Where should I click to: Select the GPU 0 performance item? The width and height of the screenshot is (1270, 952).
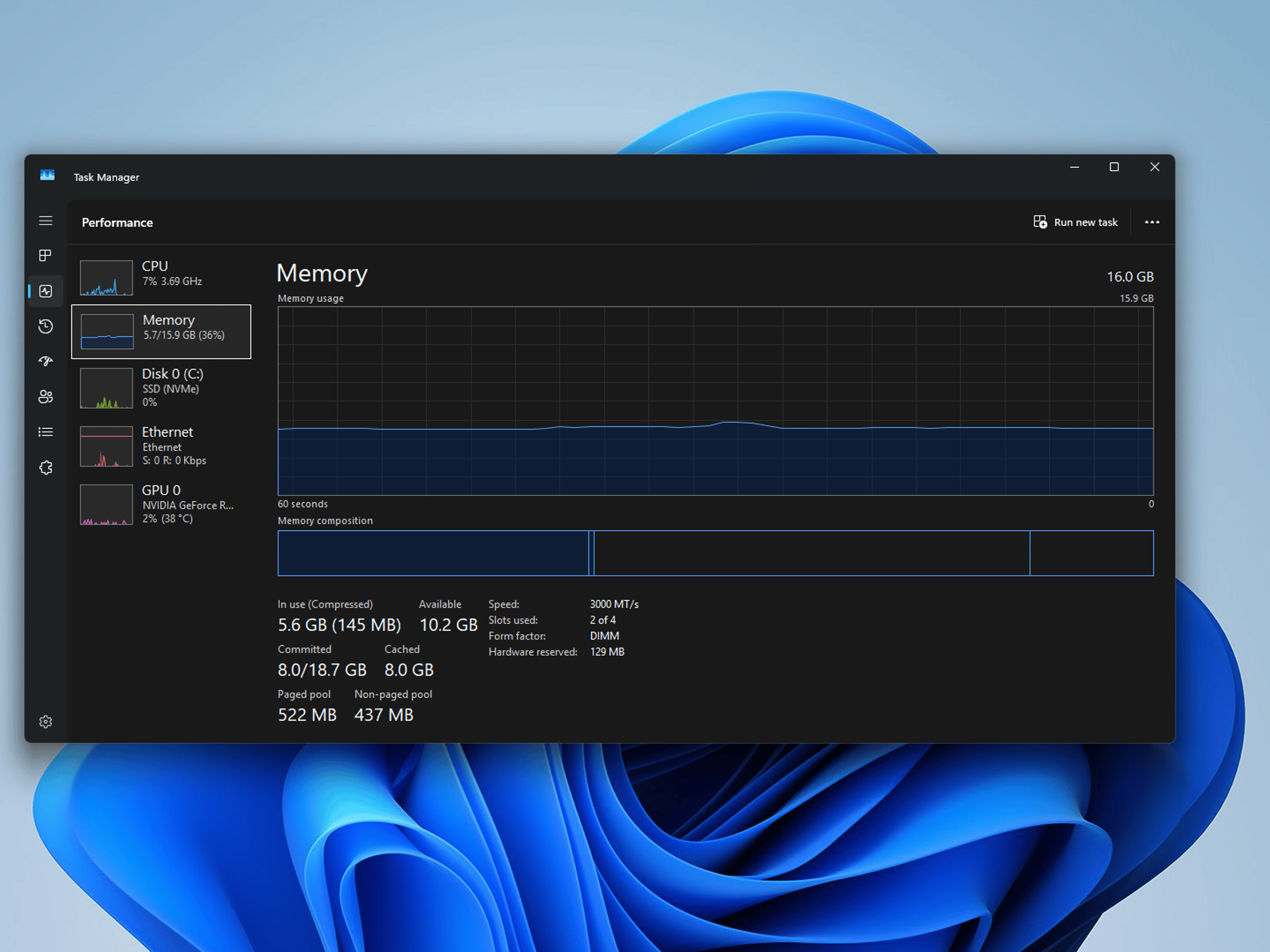[x=161, y=504]
